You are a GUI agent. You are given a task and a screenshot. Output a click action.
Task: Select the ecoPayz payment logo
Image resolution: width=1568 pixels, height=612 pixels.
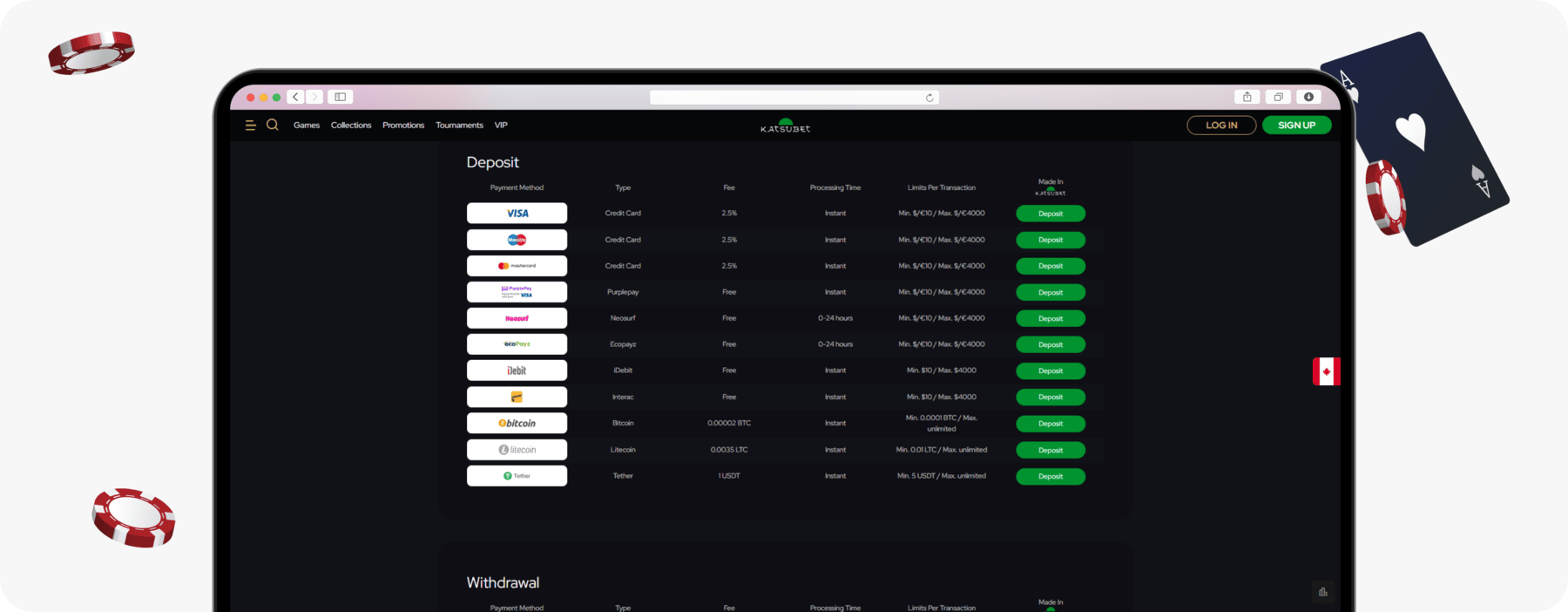(x=517, y=344)
